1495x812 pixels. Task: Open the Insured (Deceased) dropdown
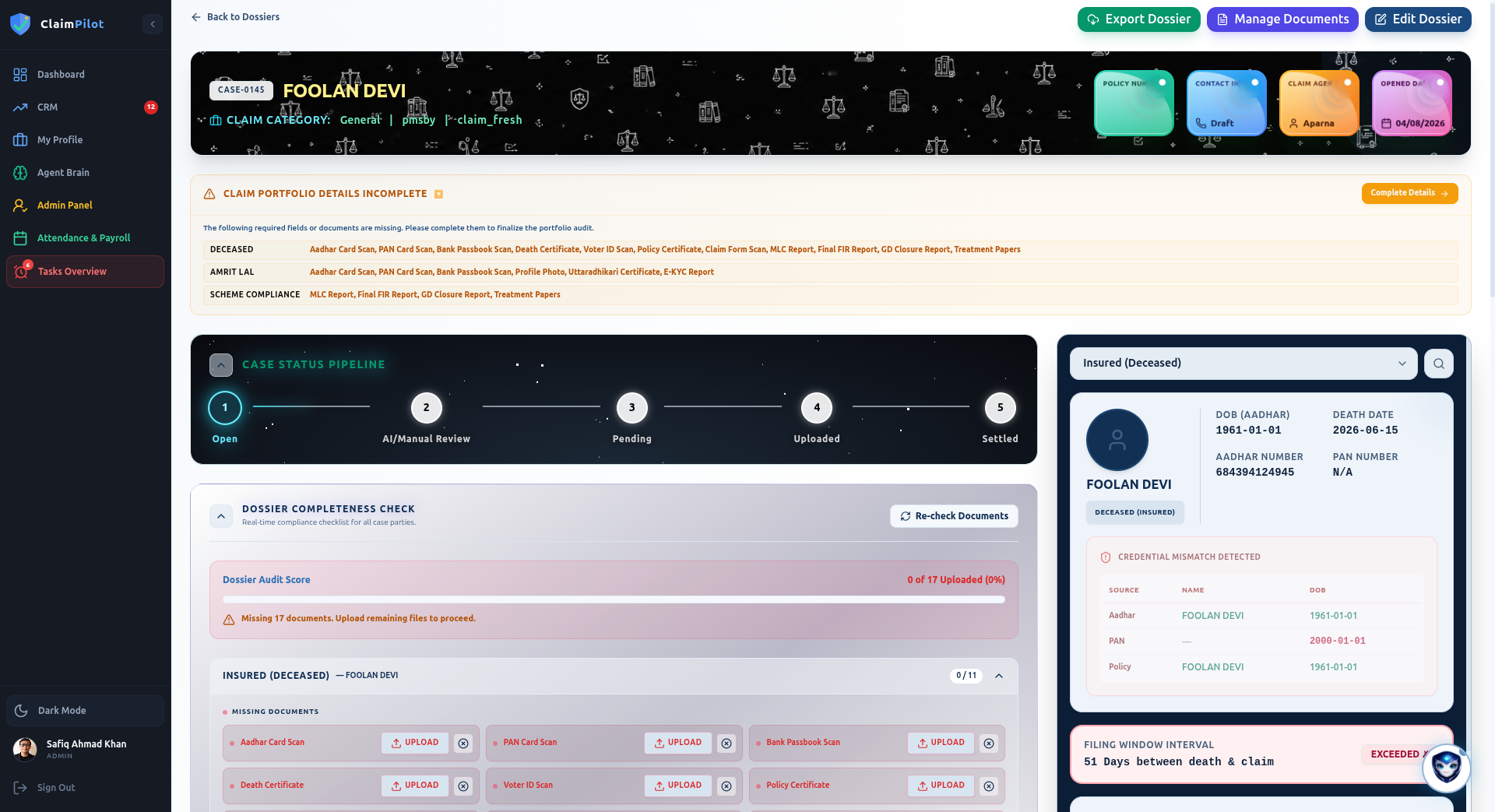tap(1243, 364)
